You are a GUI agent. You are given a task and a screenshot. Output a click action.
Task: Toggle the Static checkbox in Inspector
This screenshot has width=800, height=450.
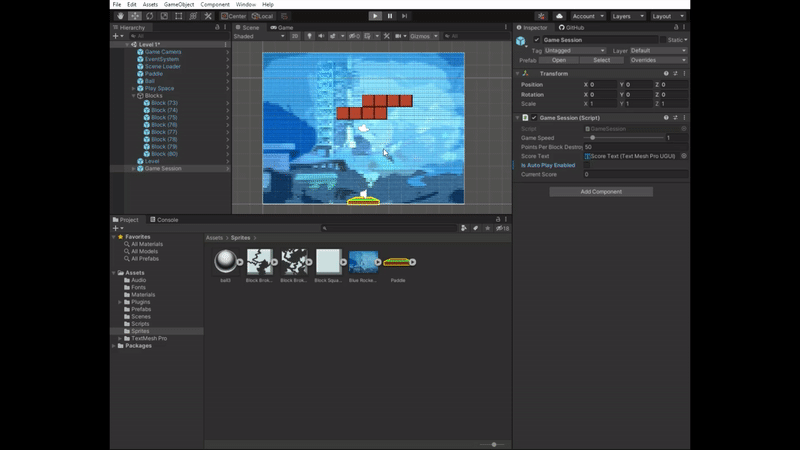click(x=664, y=40)
